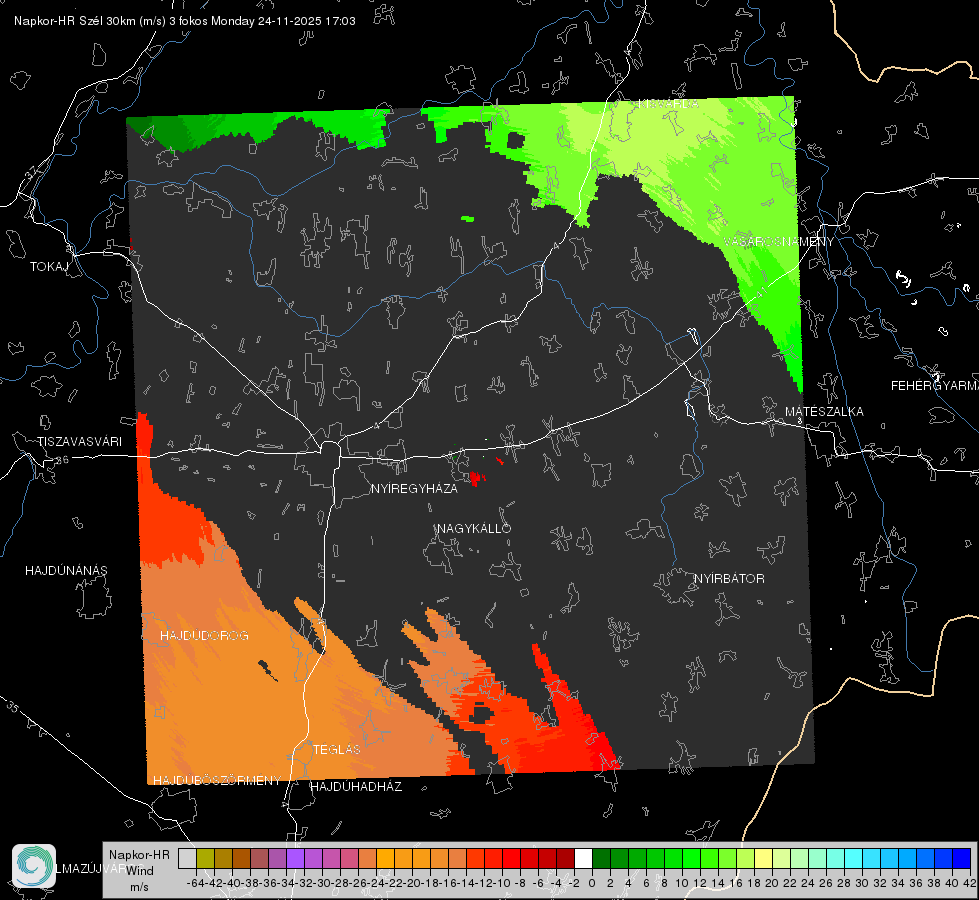Click the MÁTÉSZALKA town label

tap(824, 412)
